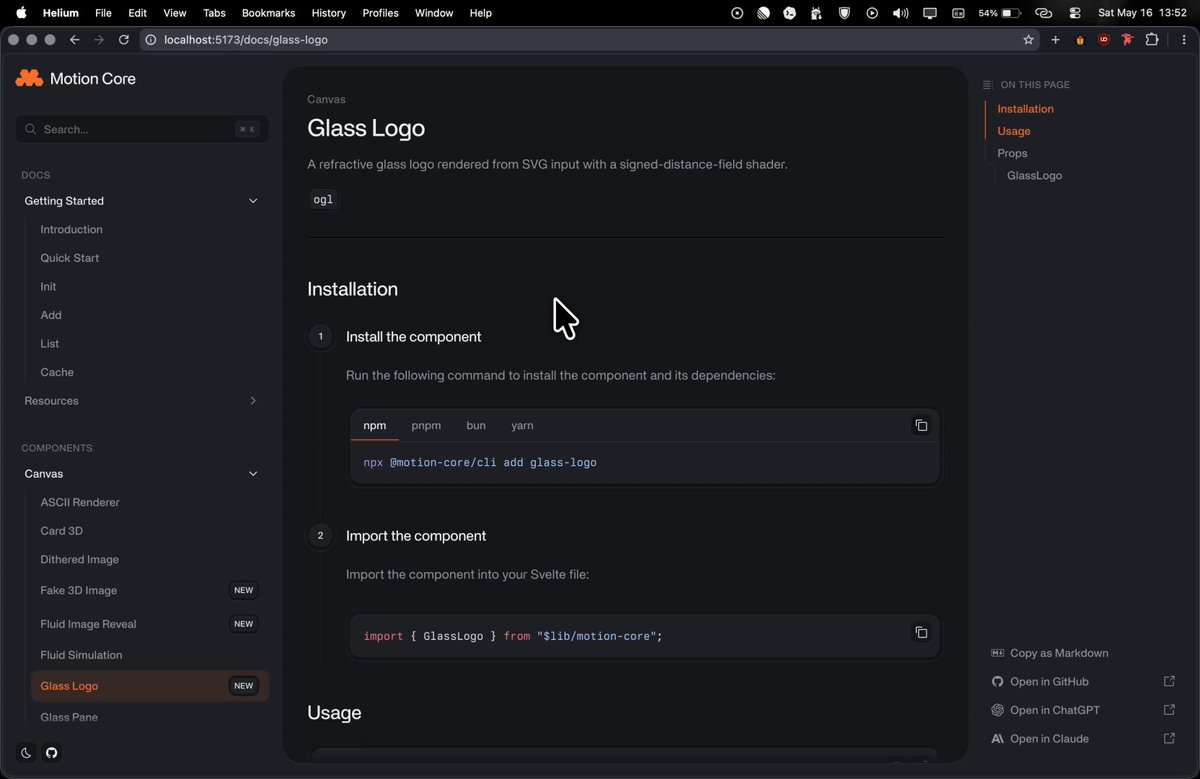Open the Profiles menu

(x=380, y=13)
